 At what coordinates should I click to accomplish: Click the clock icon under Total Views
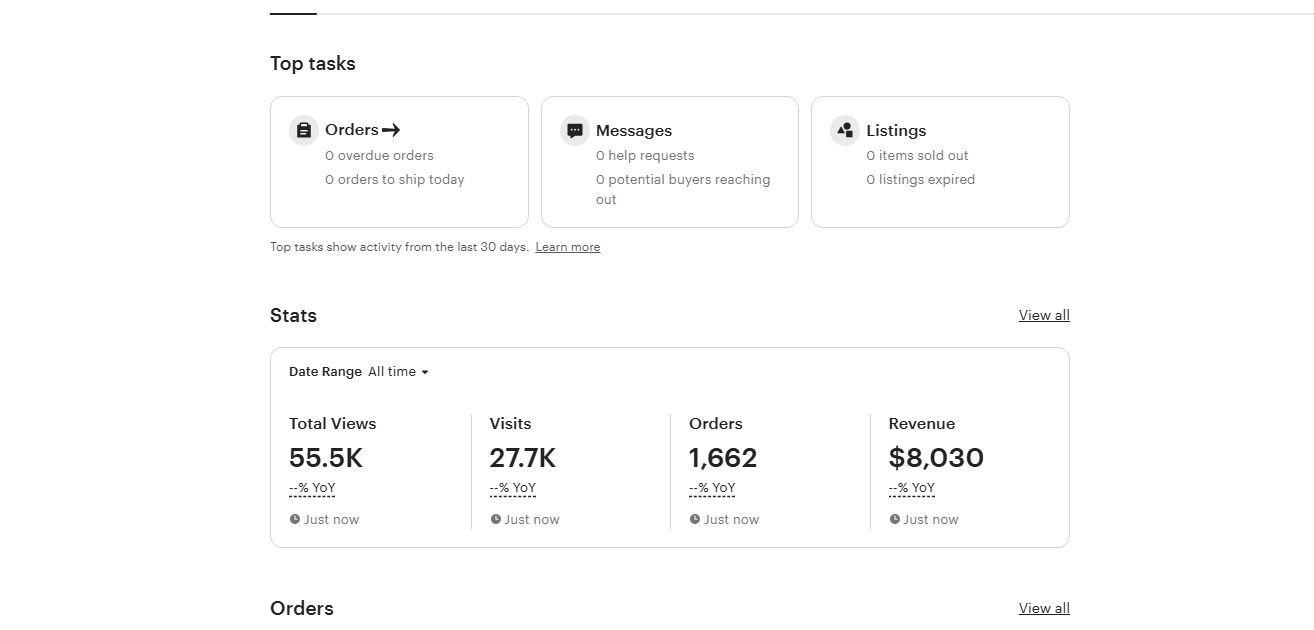point(295,519)
